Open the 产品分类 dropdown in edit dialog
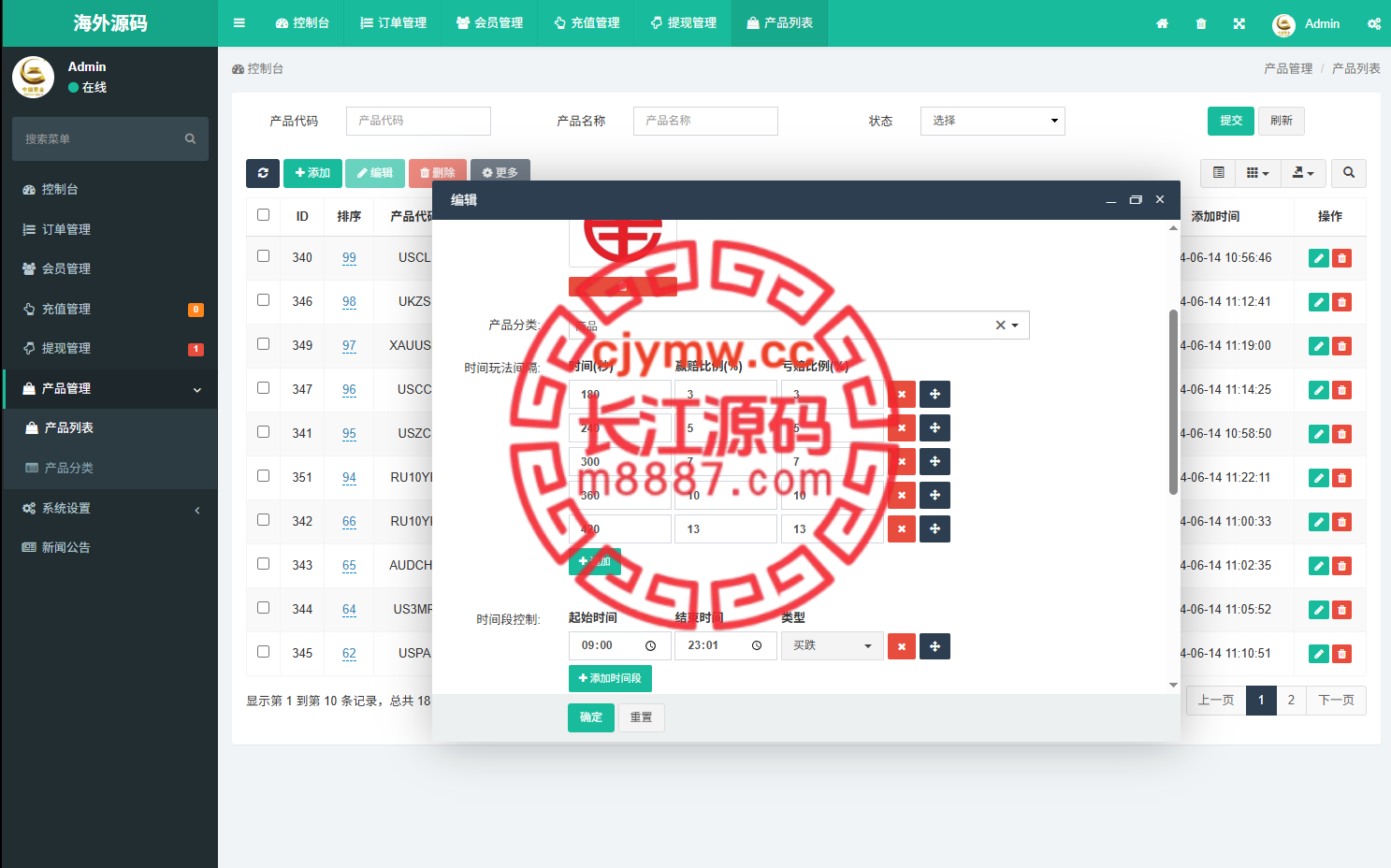Image resolution: width=1391 pixels, height=868 pixels. 799,325
